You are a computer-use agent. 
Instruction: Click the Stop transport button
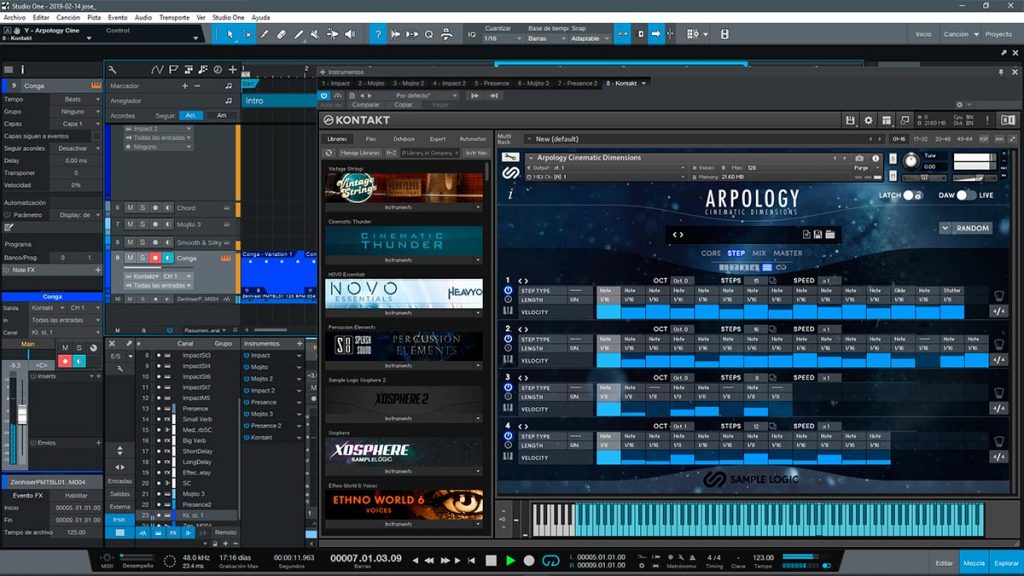click(x=491, y=560)
